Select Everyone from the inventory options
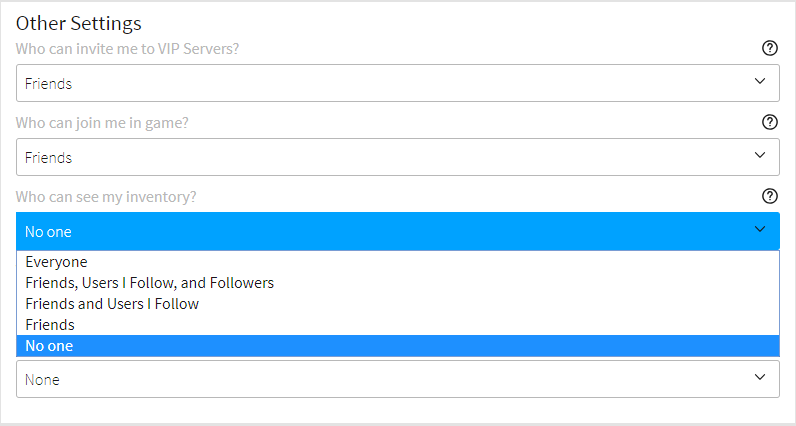The width and height of the screenshot is (796, 426). (x=56, y=262)
